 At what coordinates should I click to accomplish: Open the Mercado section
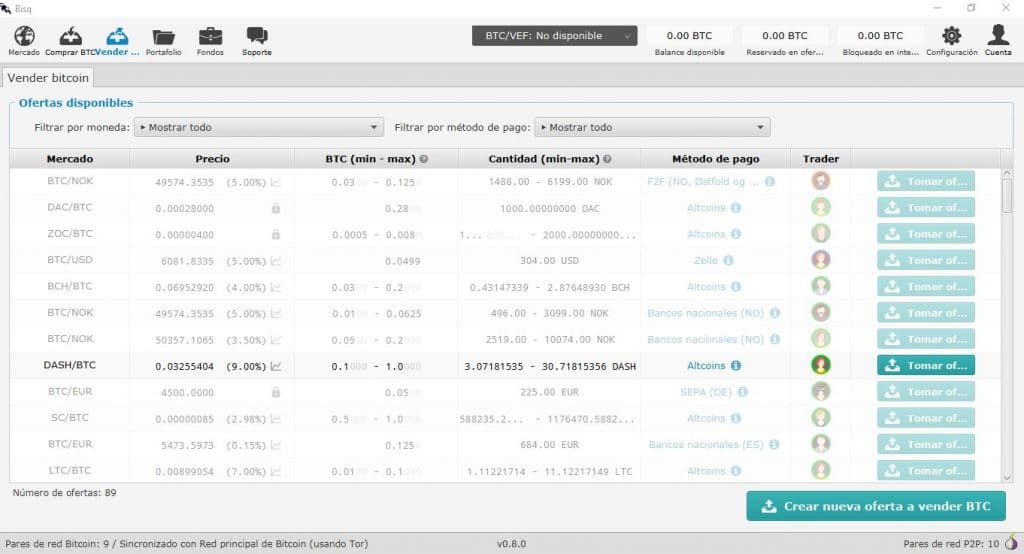pos(24,41)
